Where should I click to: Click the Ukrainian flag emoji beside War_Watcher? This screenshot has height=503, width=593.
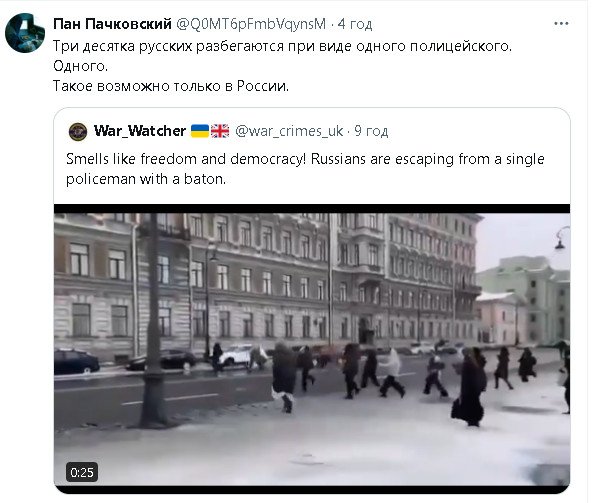[x=200, y=131]
